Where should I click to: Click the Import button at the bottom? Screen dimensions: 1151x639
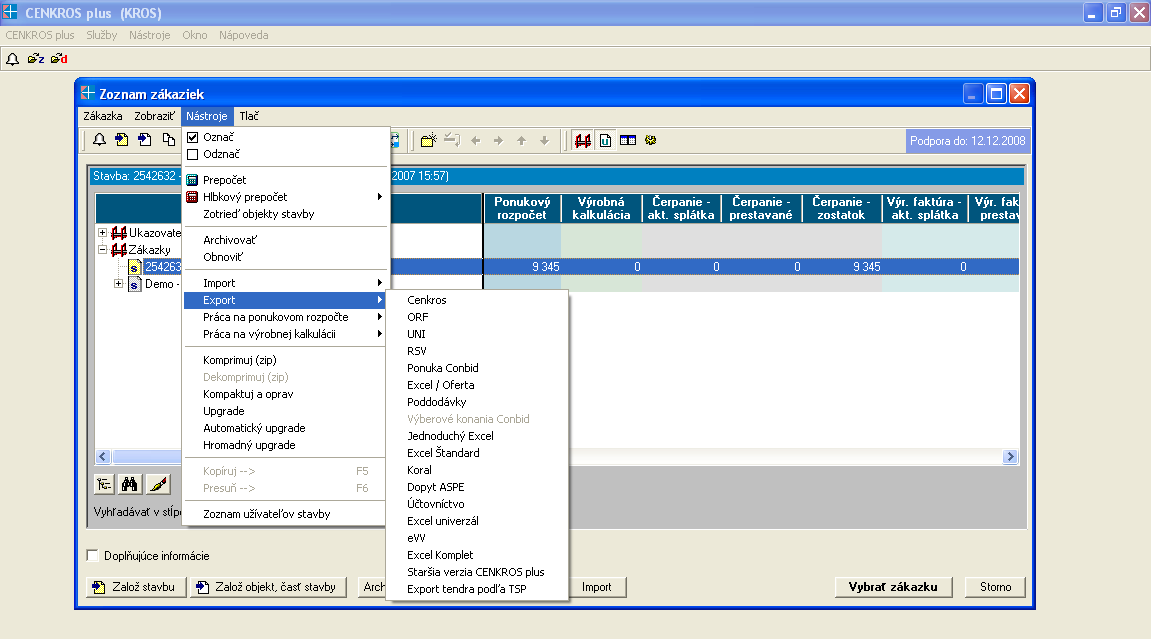coord(597,587)
